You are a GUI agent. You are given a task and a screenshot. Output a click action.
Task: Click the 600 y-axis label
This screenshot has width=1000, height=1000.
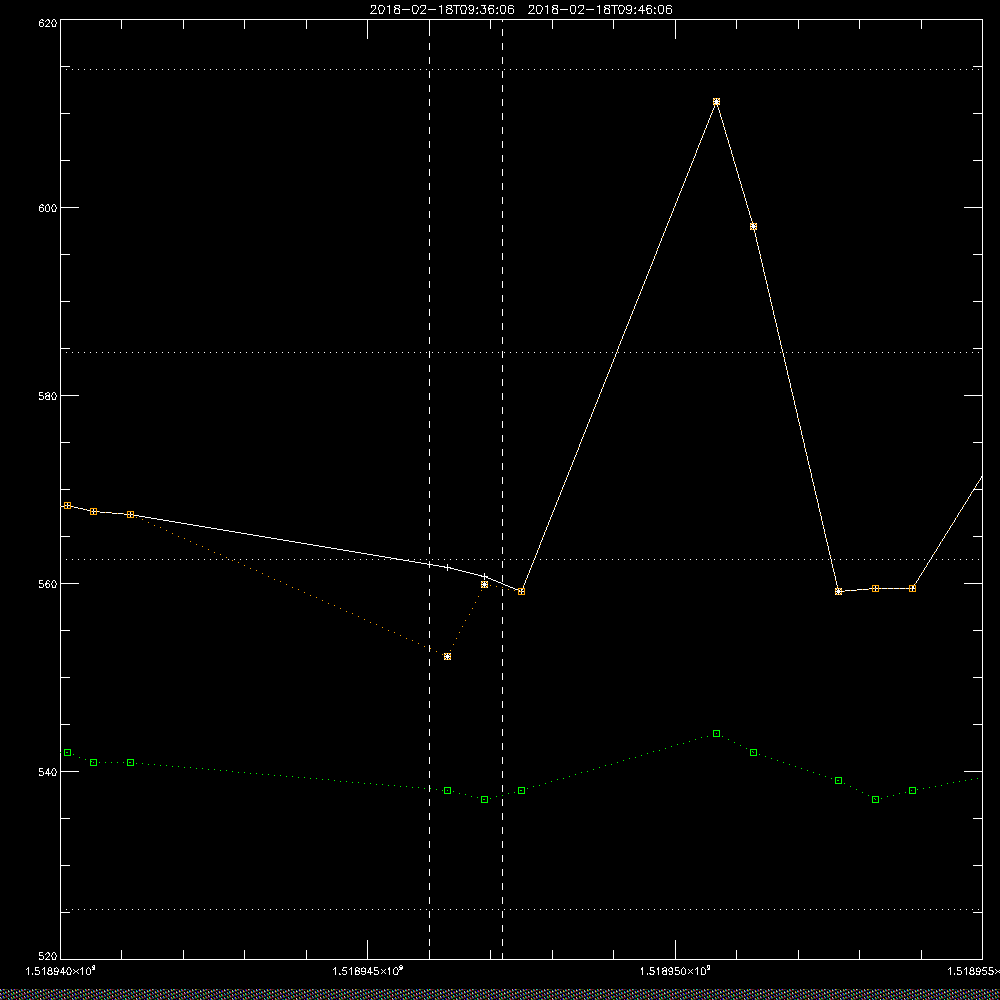tap(49, 208)
